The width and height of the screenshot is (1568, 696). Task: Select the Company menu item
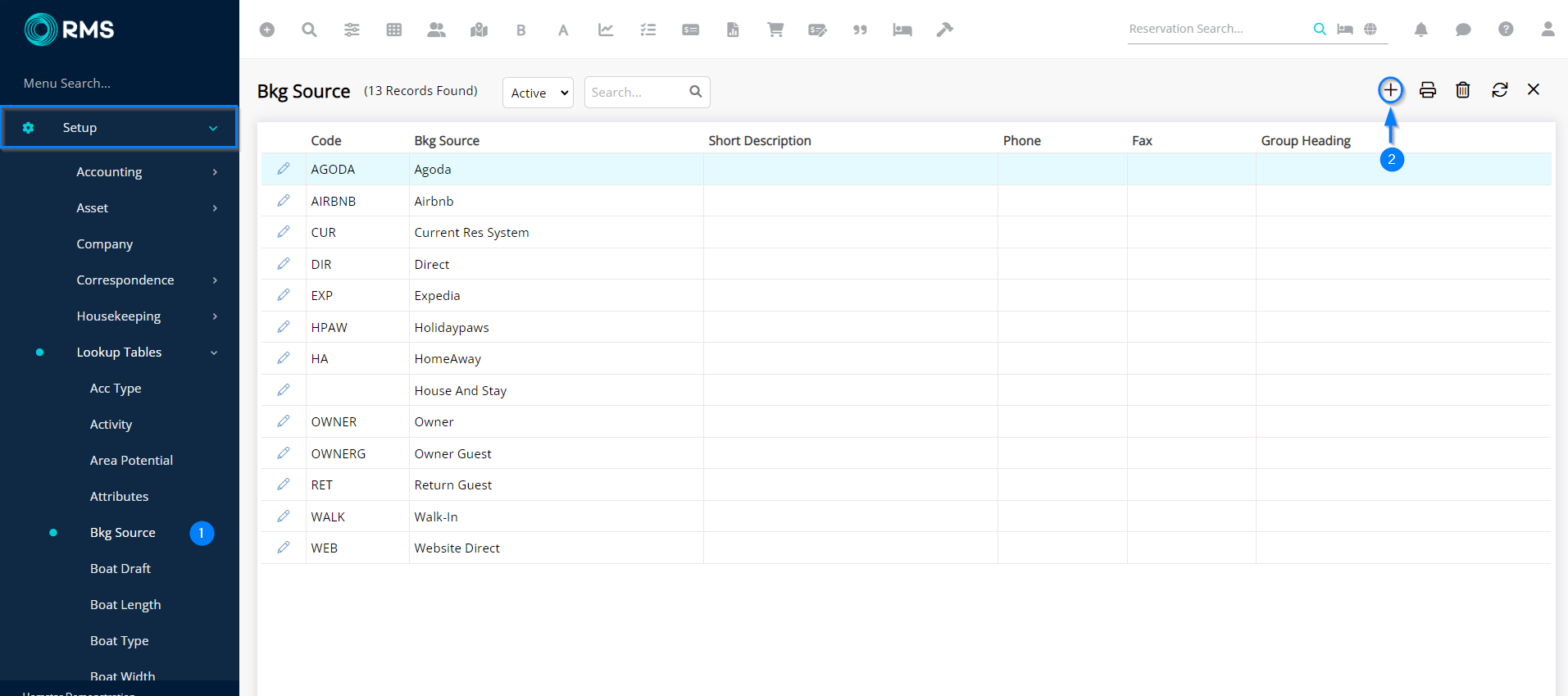coord(104,244)
